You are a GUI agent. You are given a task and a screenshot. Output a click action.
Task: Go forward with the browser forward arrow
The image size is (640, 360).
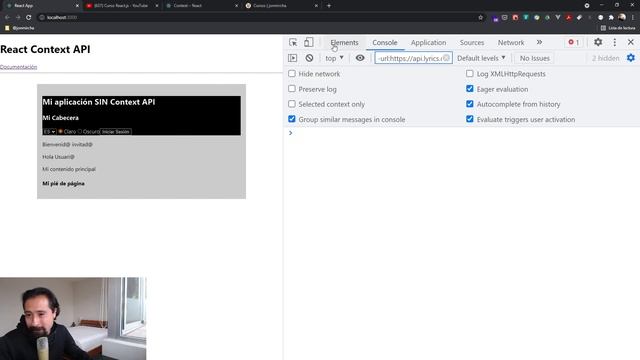coord(18,18)
